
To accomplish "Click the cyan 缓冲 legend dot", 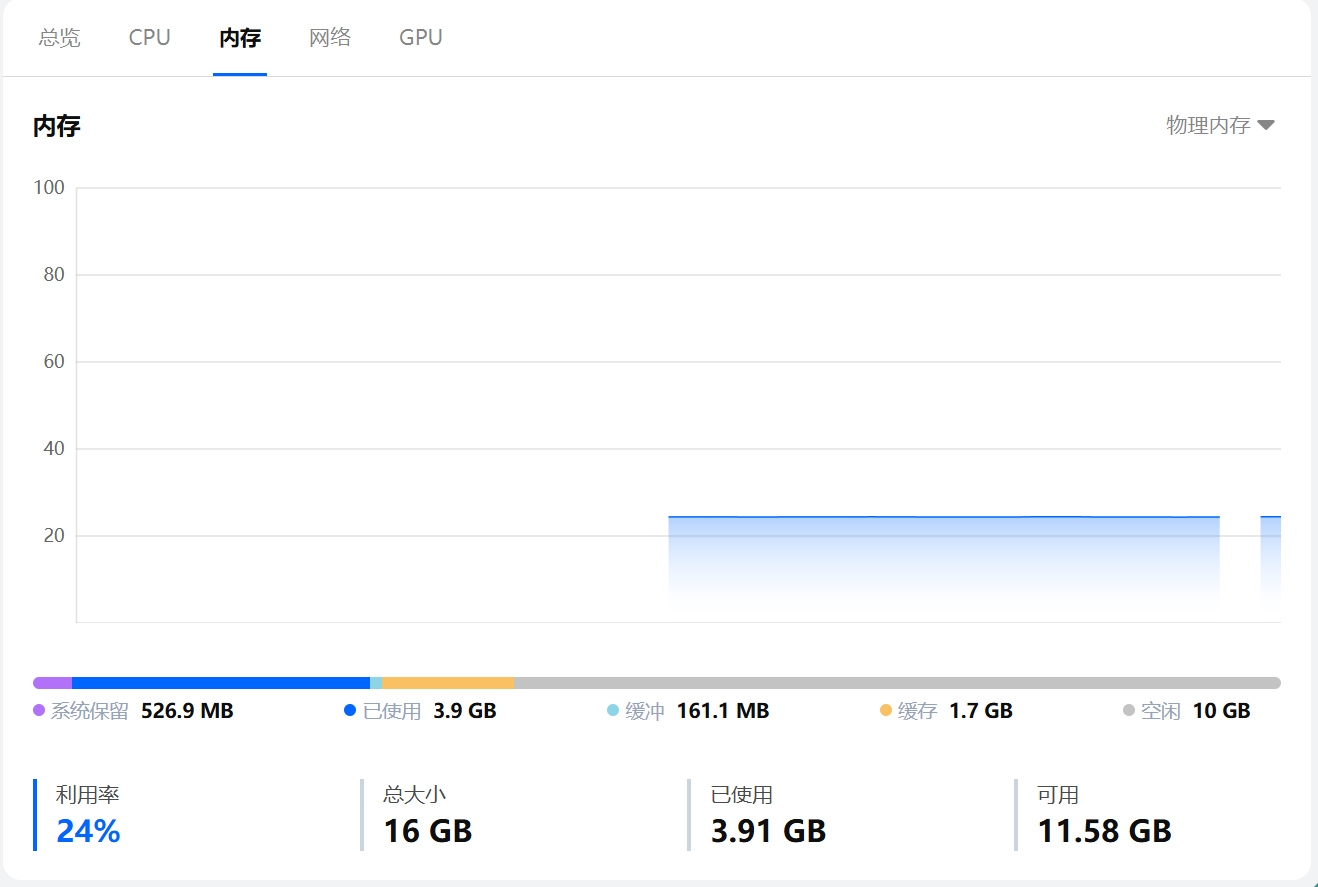I will pyautogui.click(x=613, y=710).
